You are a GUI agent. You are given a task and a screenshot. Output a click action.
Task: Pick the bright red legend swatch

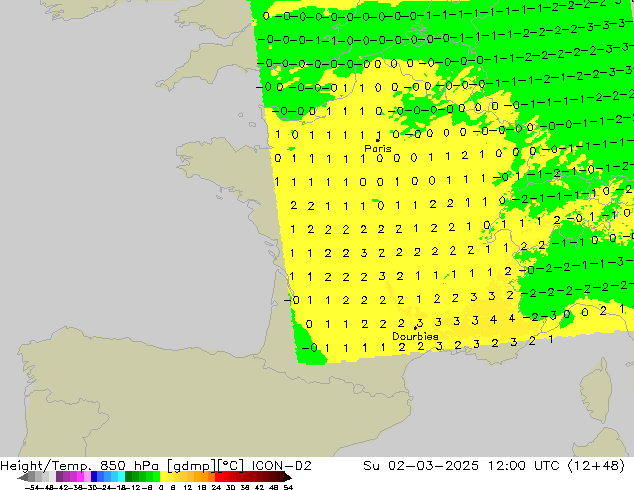click(x=218, y=476)
